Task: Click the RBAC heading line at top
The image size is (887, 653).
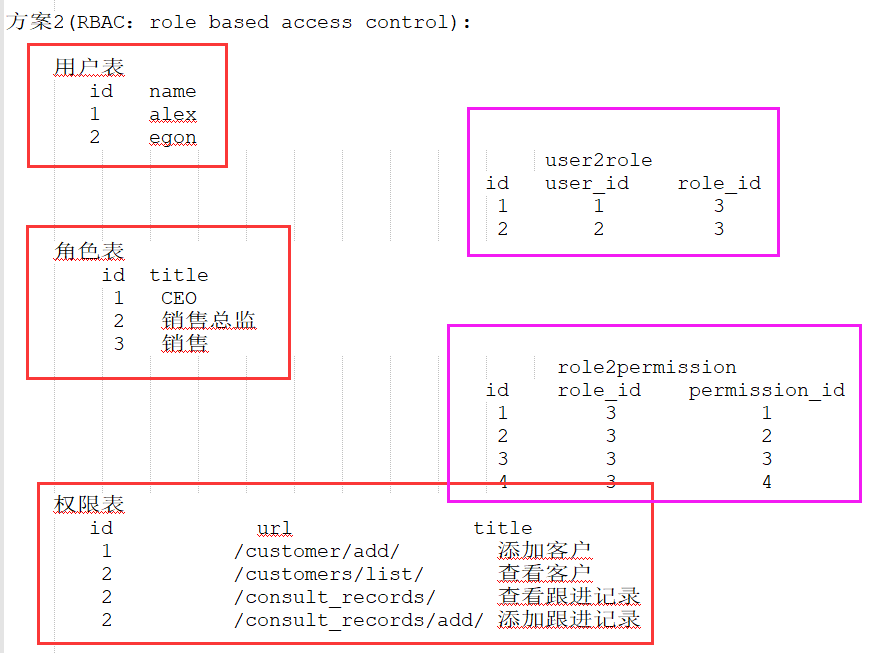Action: click(x=238, y=22)
